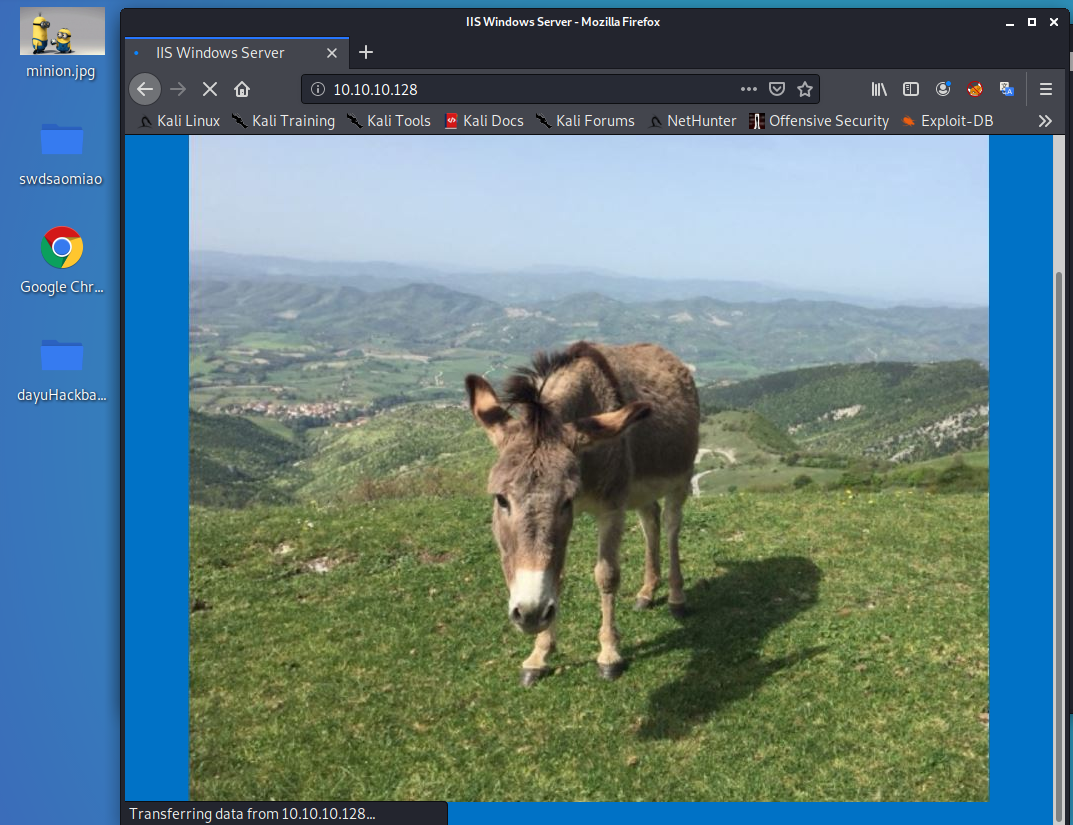The image size is (1073, 825).
Task: Bookmark this page with the star
Action: [805, 89]
